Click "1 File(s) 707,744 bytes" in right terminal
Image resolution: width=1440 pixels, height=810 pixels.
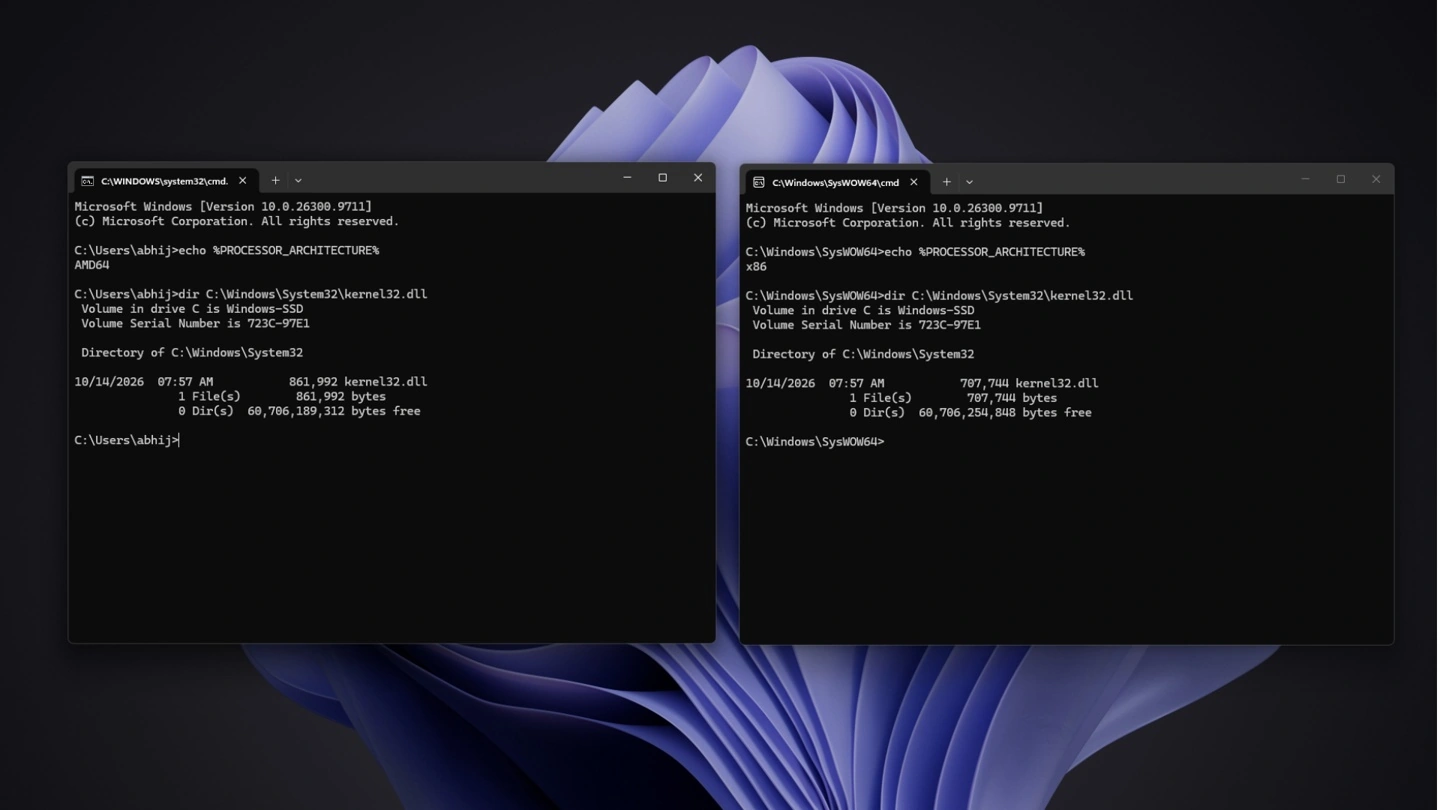tap(953, 398)
